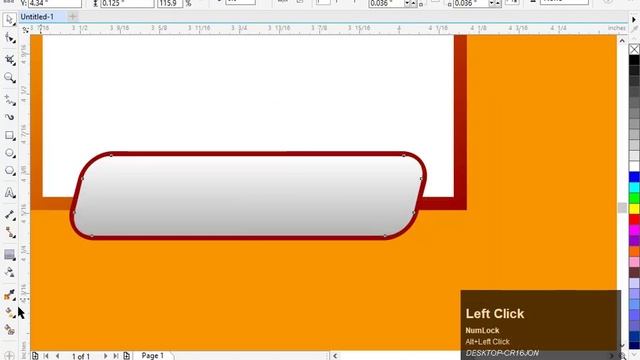The width and height of the screenshot is (640, 360).
Task: Add a page before the current page
Action: tap(35, 356)
